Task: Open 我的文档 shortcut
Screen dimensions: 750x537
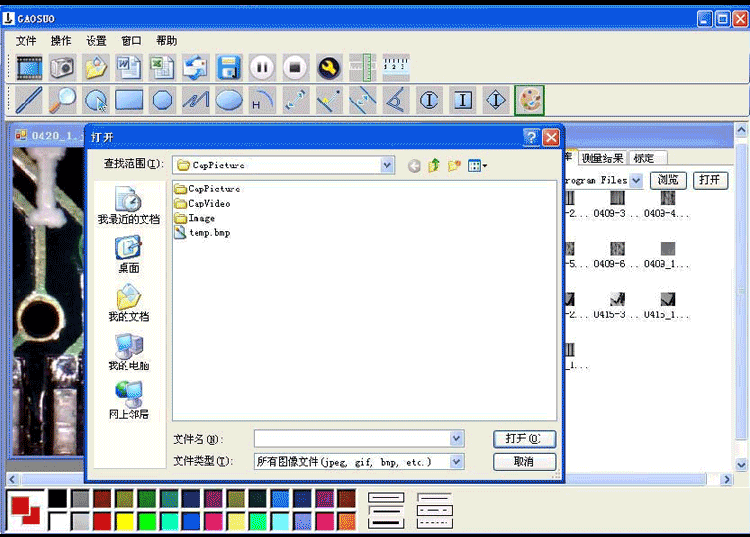Action: 129,303
